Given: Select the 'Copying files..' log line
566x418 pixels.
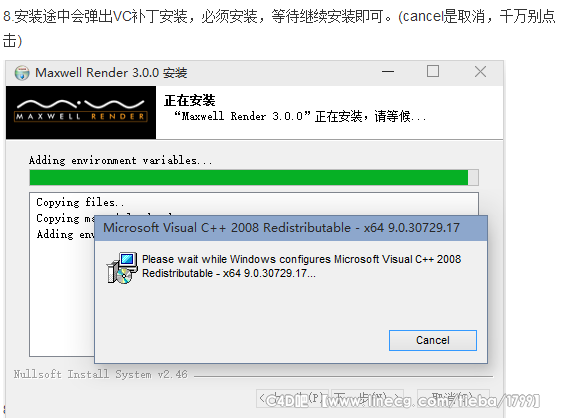Looking at the screenshot, I should (x=80, y=202).
